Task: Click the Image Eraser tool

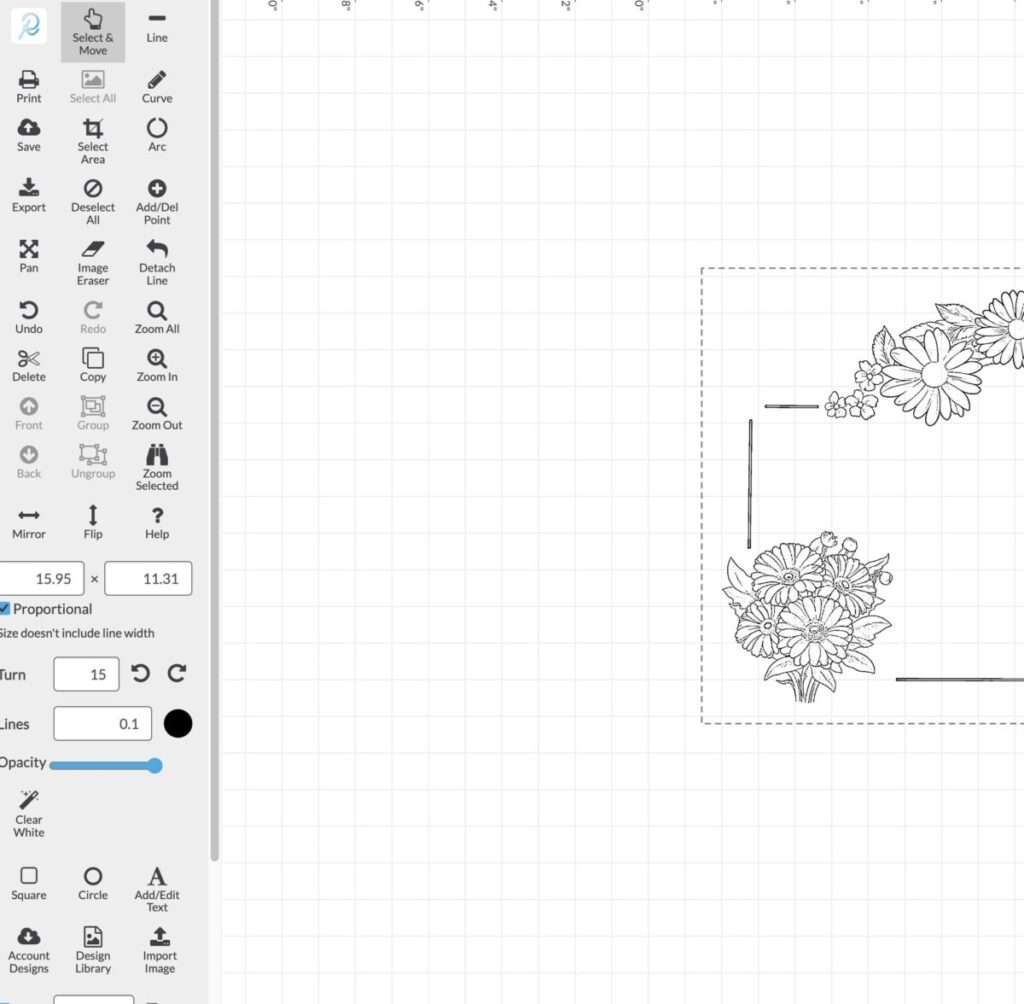Action: tap(93, 262)
